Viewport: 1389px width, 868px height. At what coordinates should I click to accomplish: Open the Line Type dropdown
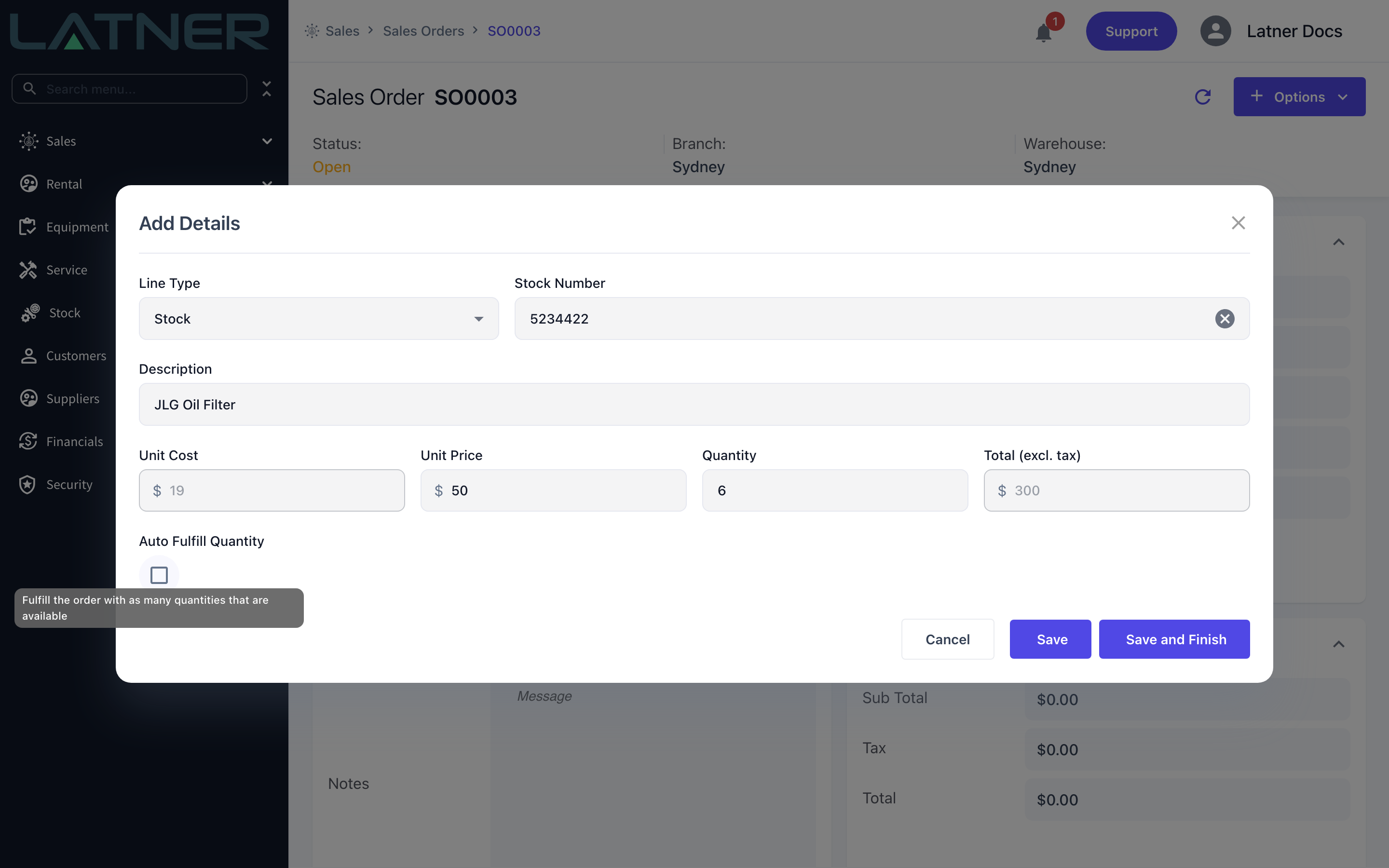[318, 319]
